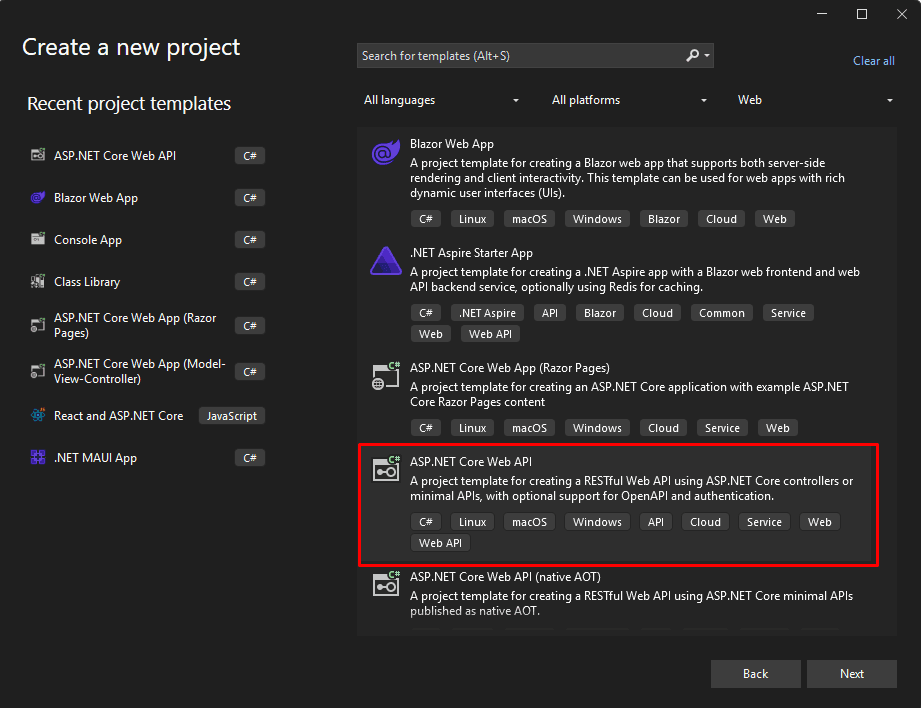The width and height of the screenshot is (921, 708).
Task: Click the Cloud tag under Blazor Web App
Action: click(721, 219)
